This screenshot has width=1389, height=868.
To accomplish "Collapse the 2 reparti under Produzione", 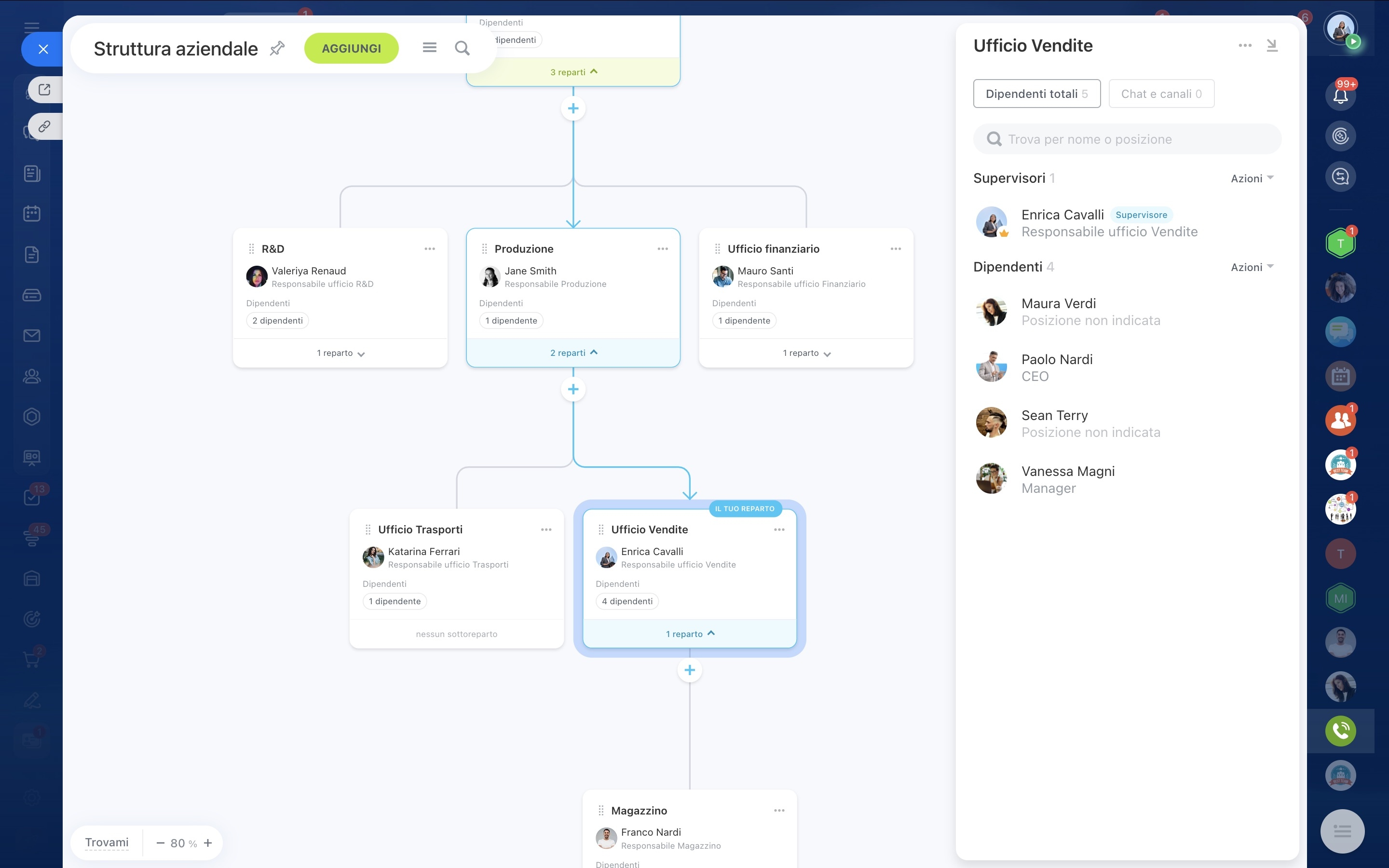I will 573,353.
